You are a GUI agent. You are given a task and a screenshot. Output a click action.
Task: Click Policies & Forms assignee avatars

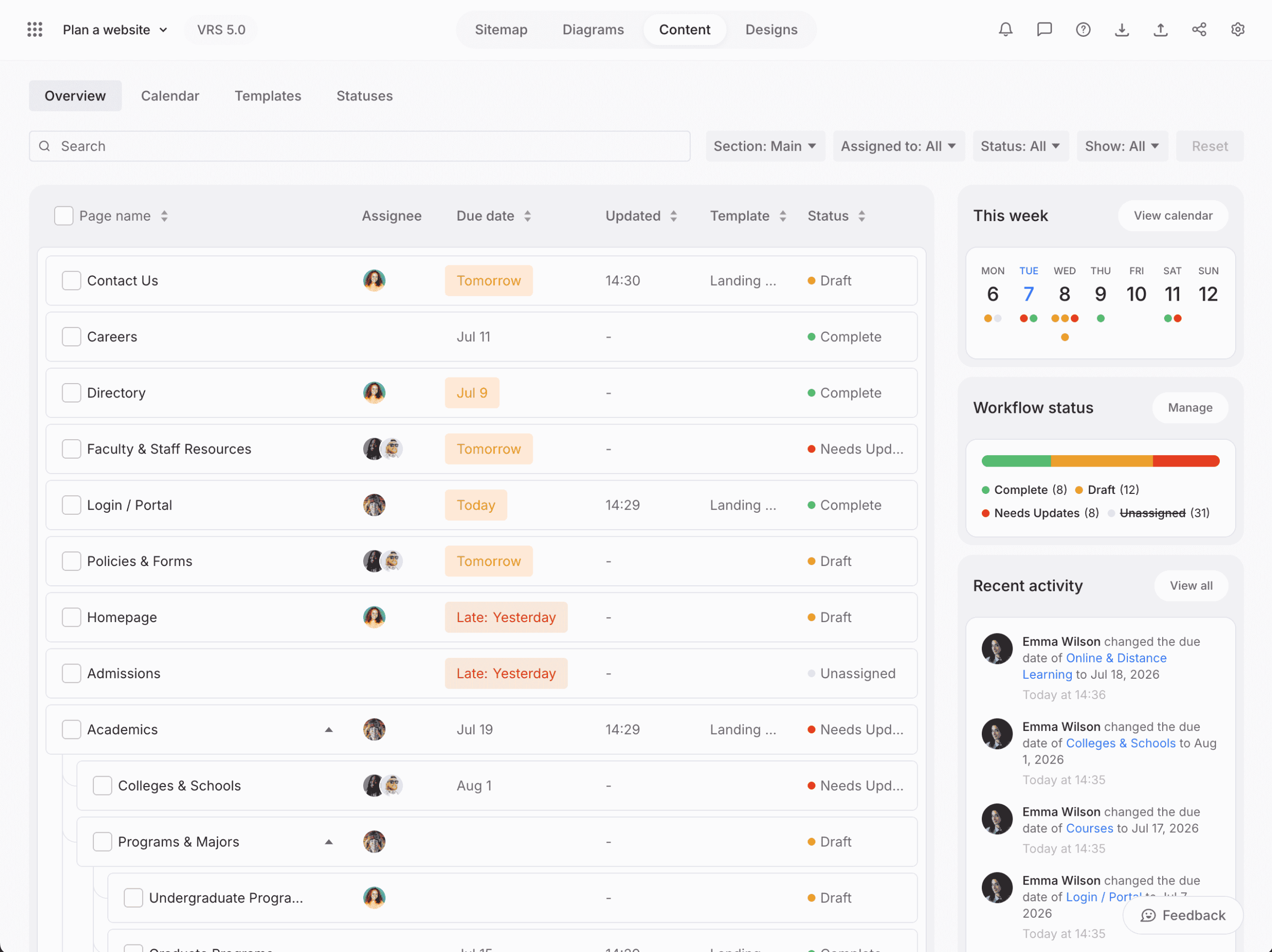[383, 561]
